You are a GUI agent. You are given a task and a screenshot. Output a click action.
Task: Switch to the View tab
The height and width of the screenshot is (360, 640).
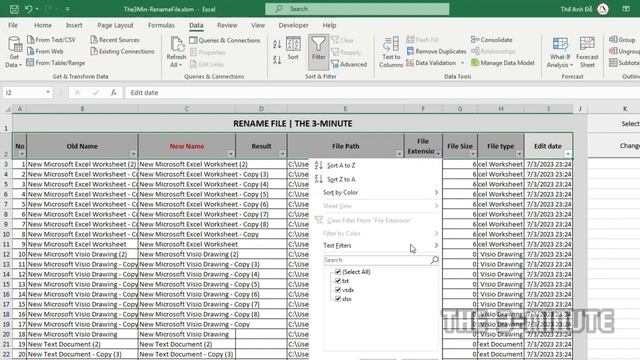coord(258,25)
